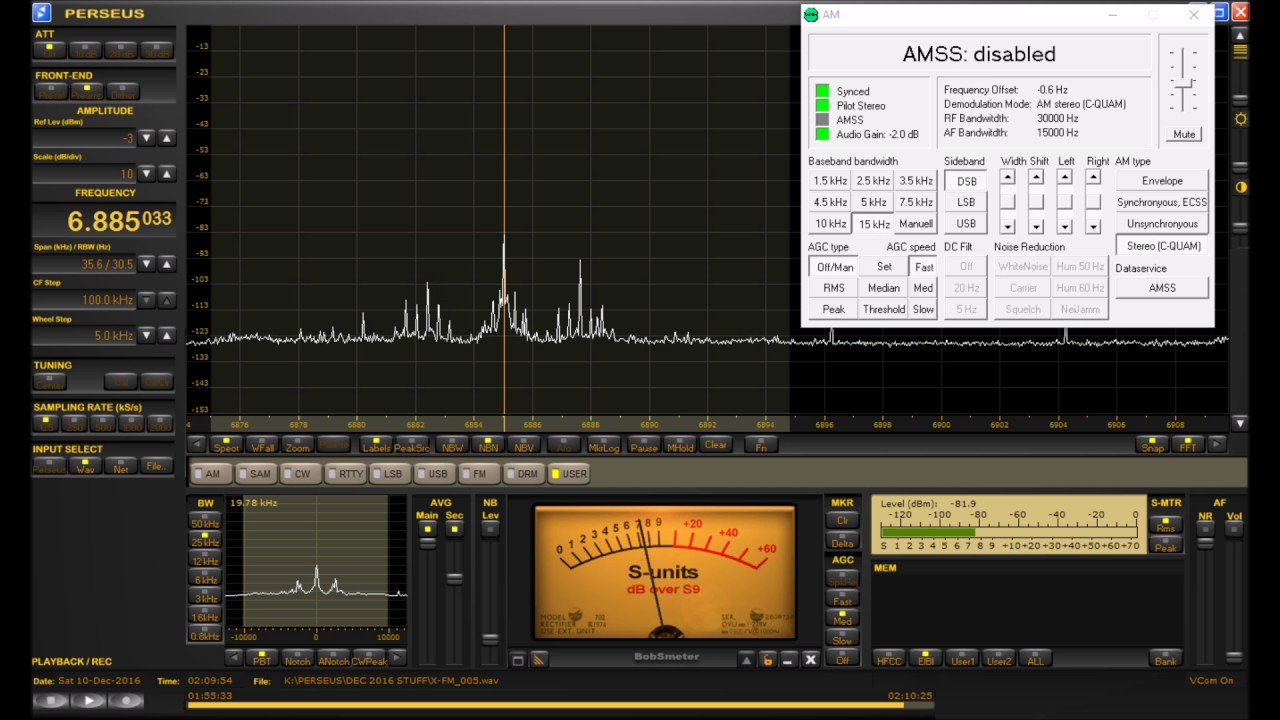This screenshot has width=1280, height=720.
Task: Select SAM demodulation mode
Action: point(256,474)
